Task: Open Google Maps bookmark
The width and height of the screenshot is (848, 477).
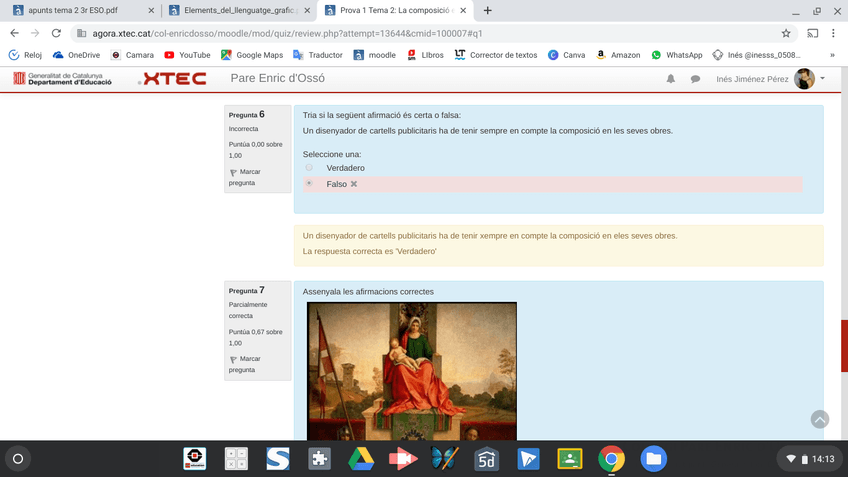Action: coord(252,55)
